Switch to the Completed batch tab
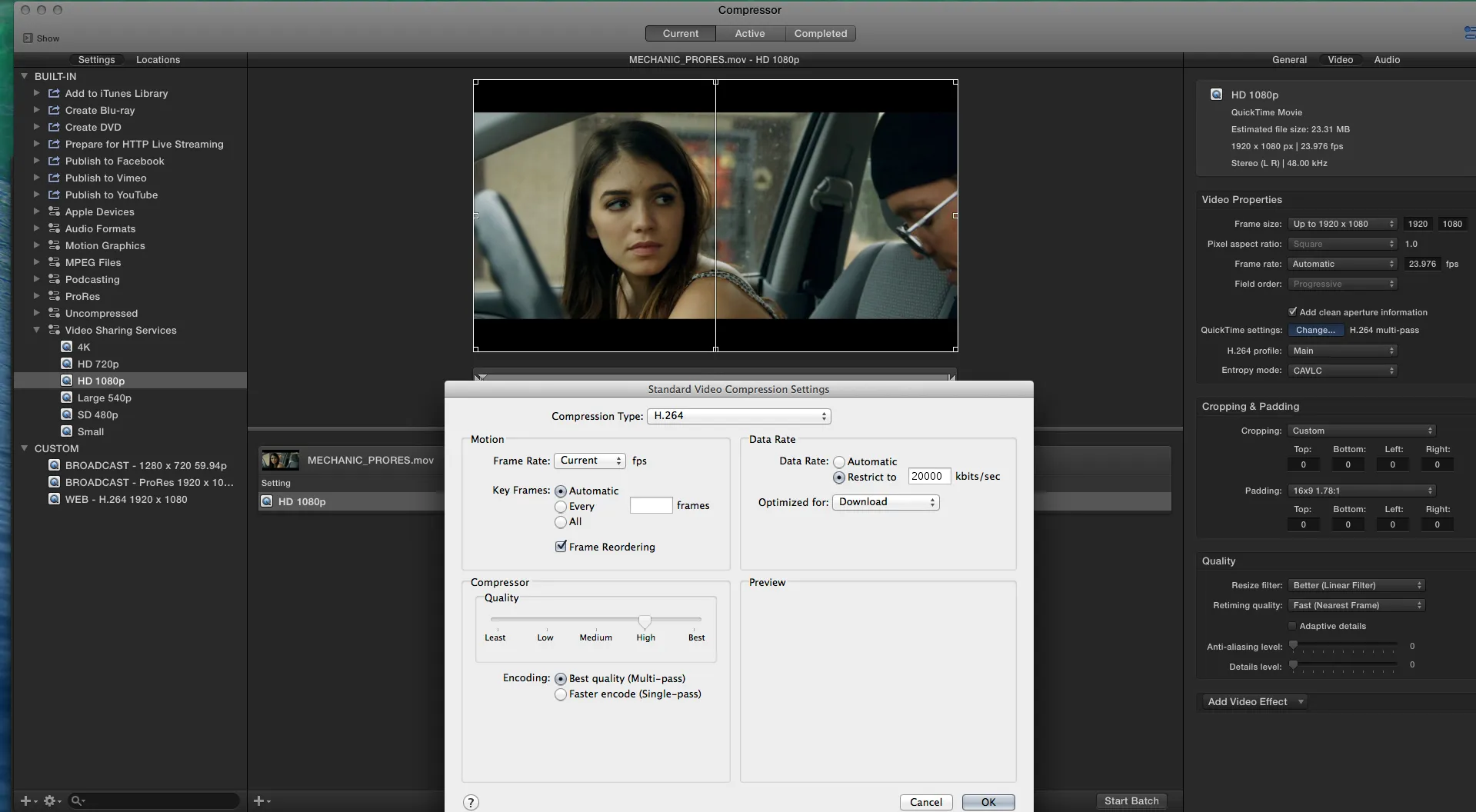The width and height of the screenshot is (1476, 812). [820, 33]
